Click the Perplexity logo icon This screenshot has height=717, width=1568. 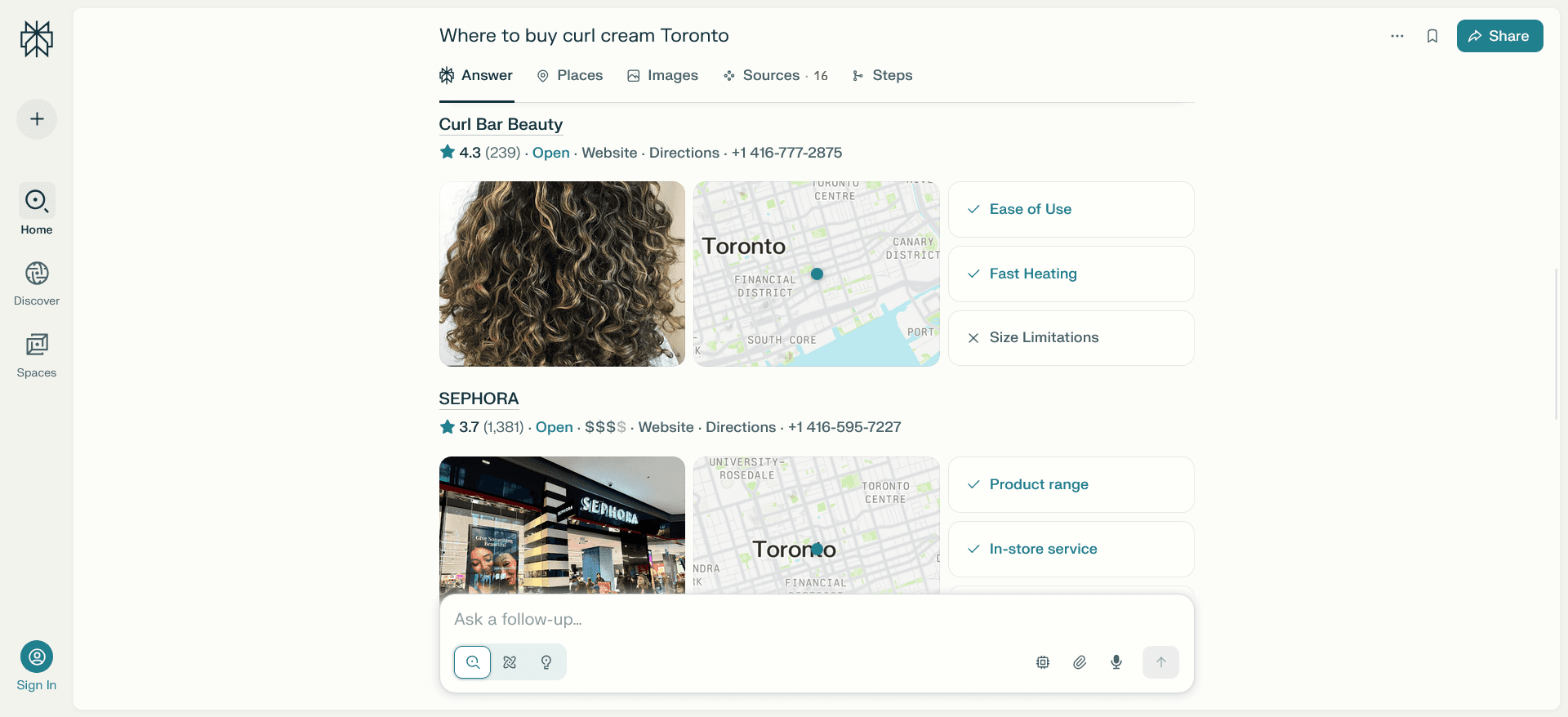click(x=37, y=38)
